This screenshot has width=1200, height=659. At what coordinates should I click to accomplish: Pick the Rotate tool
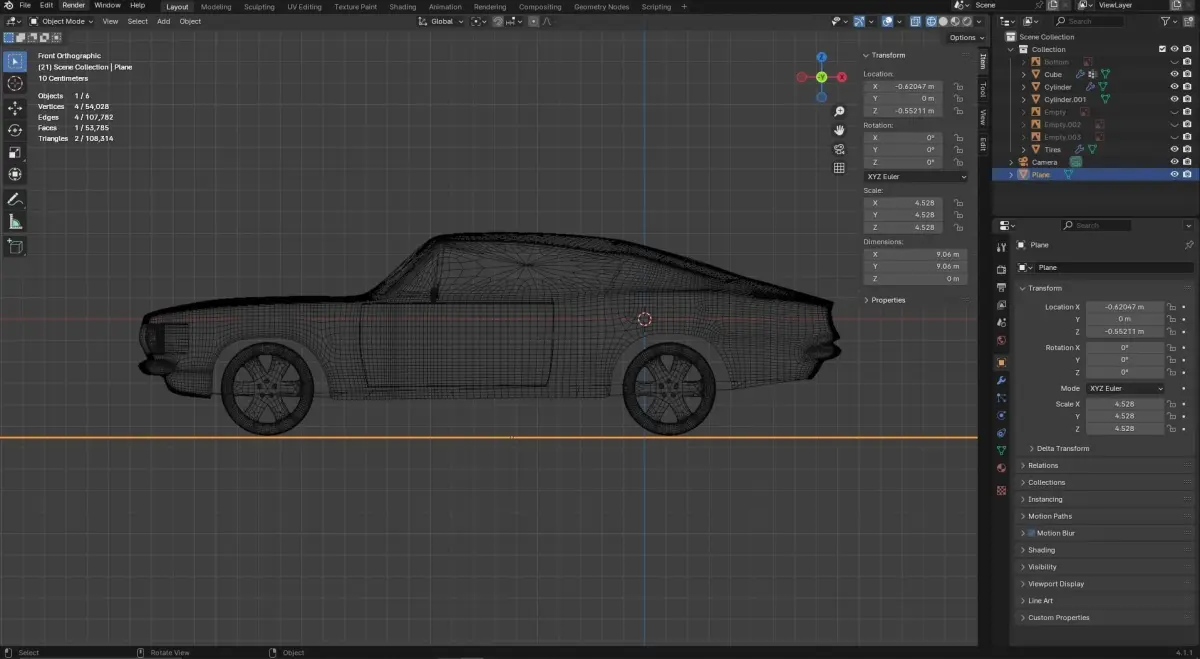tap(15, 130)
